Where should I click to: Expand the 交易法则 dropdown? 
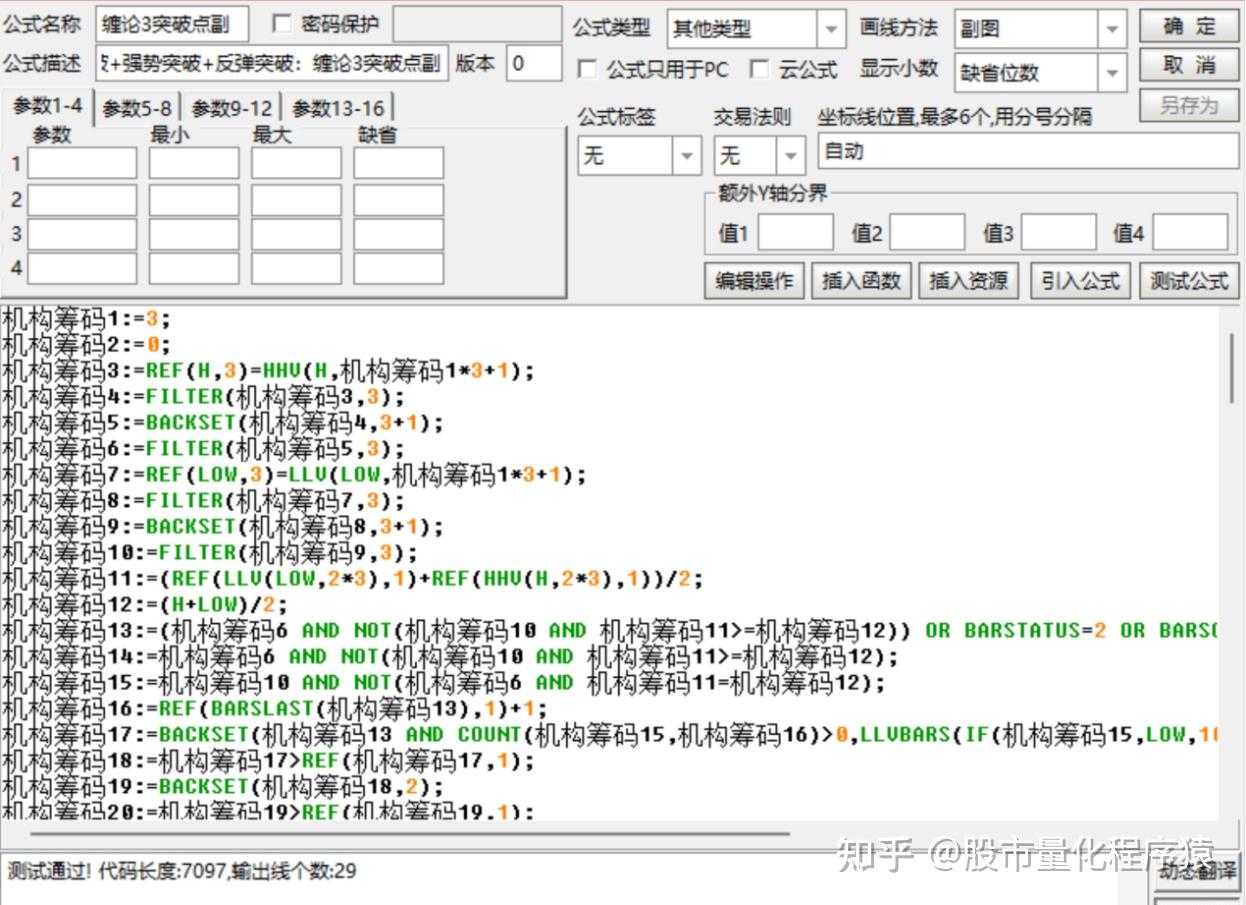(792, 156)
